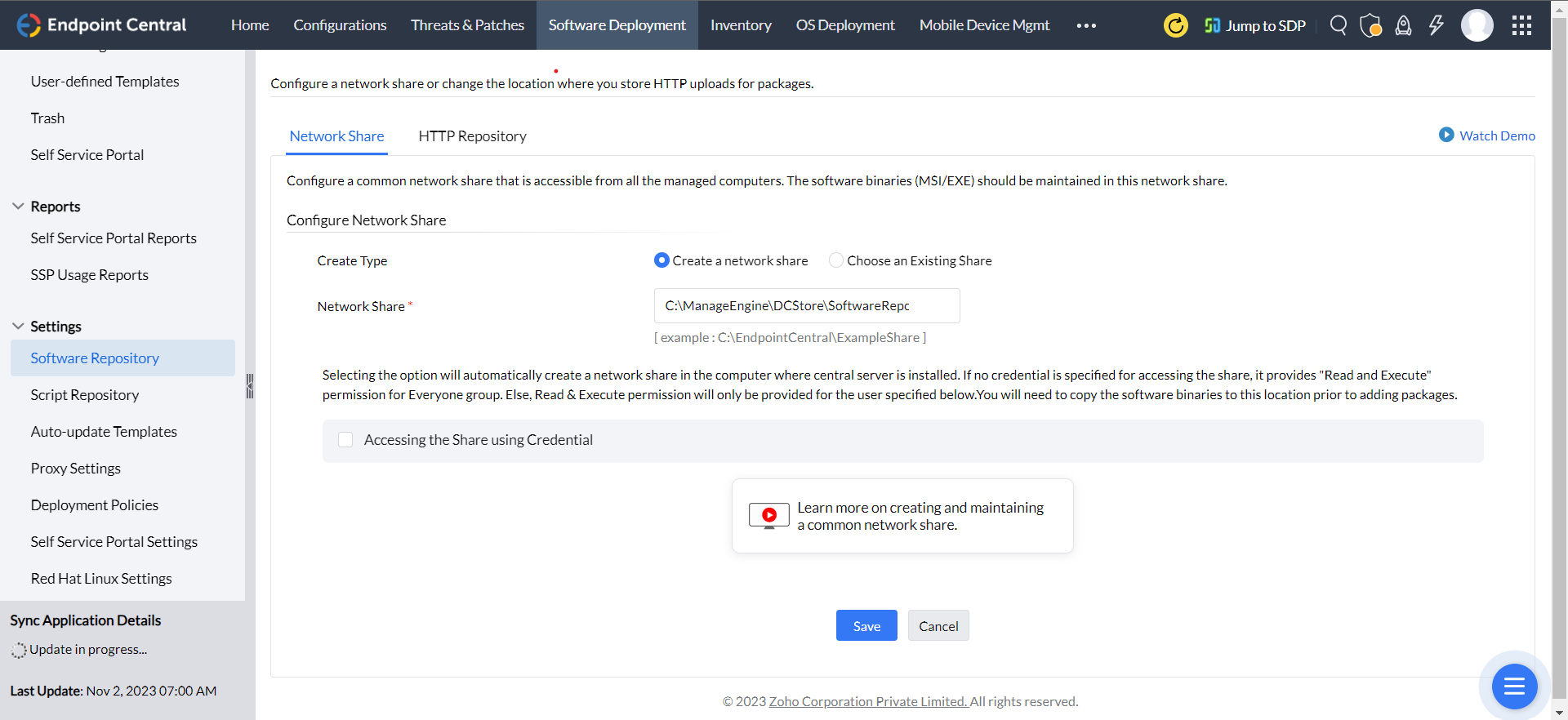Collapse the Reports section in sidebar

coord(18,207)
